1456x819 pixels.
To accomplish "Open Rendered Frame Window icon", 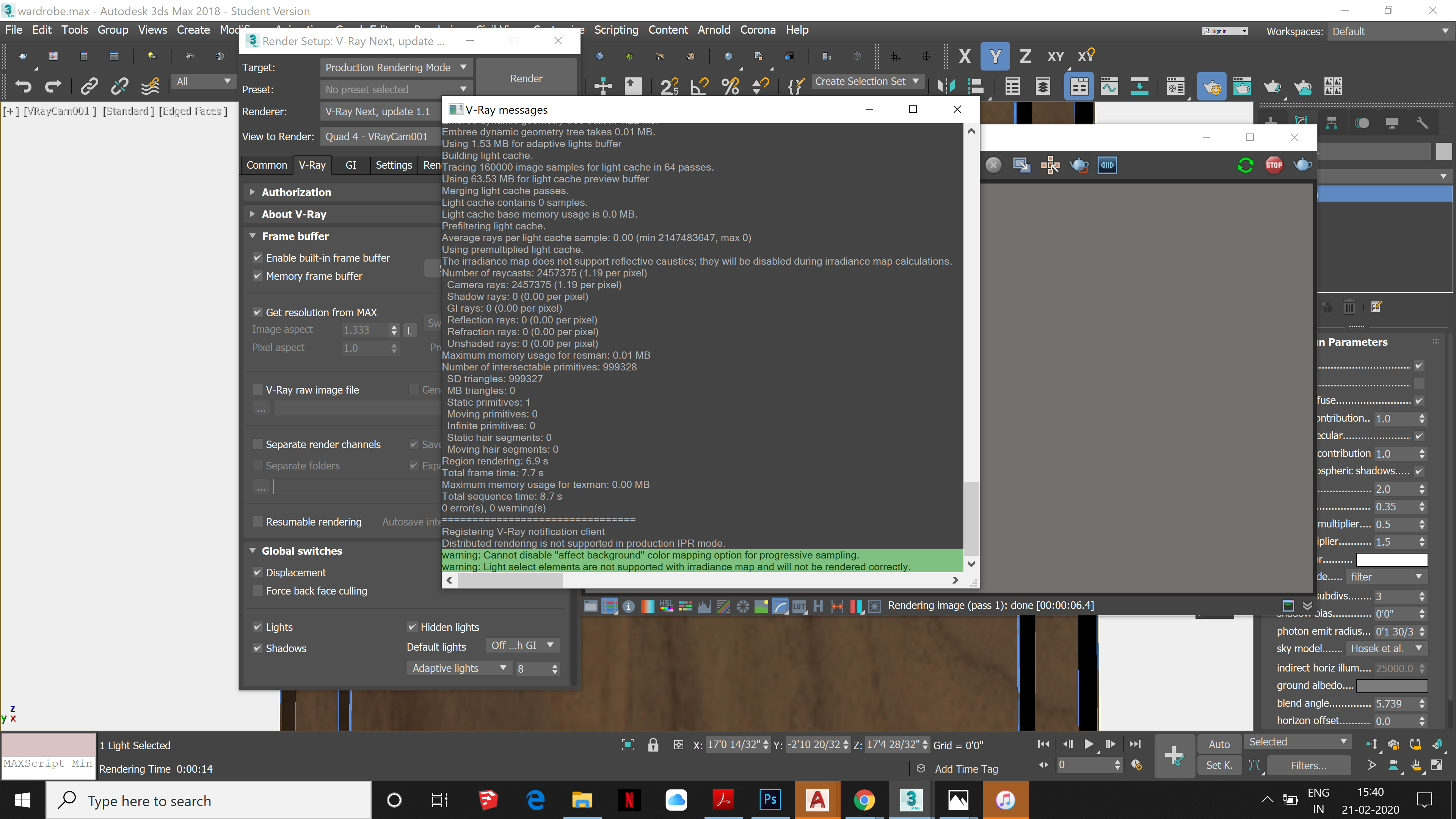I will (x=1242, y=86).
